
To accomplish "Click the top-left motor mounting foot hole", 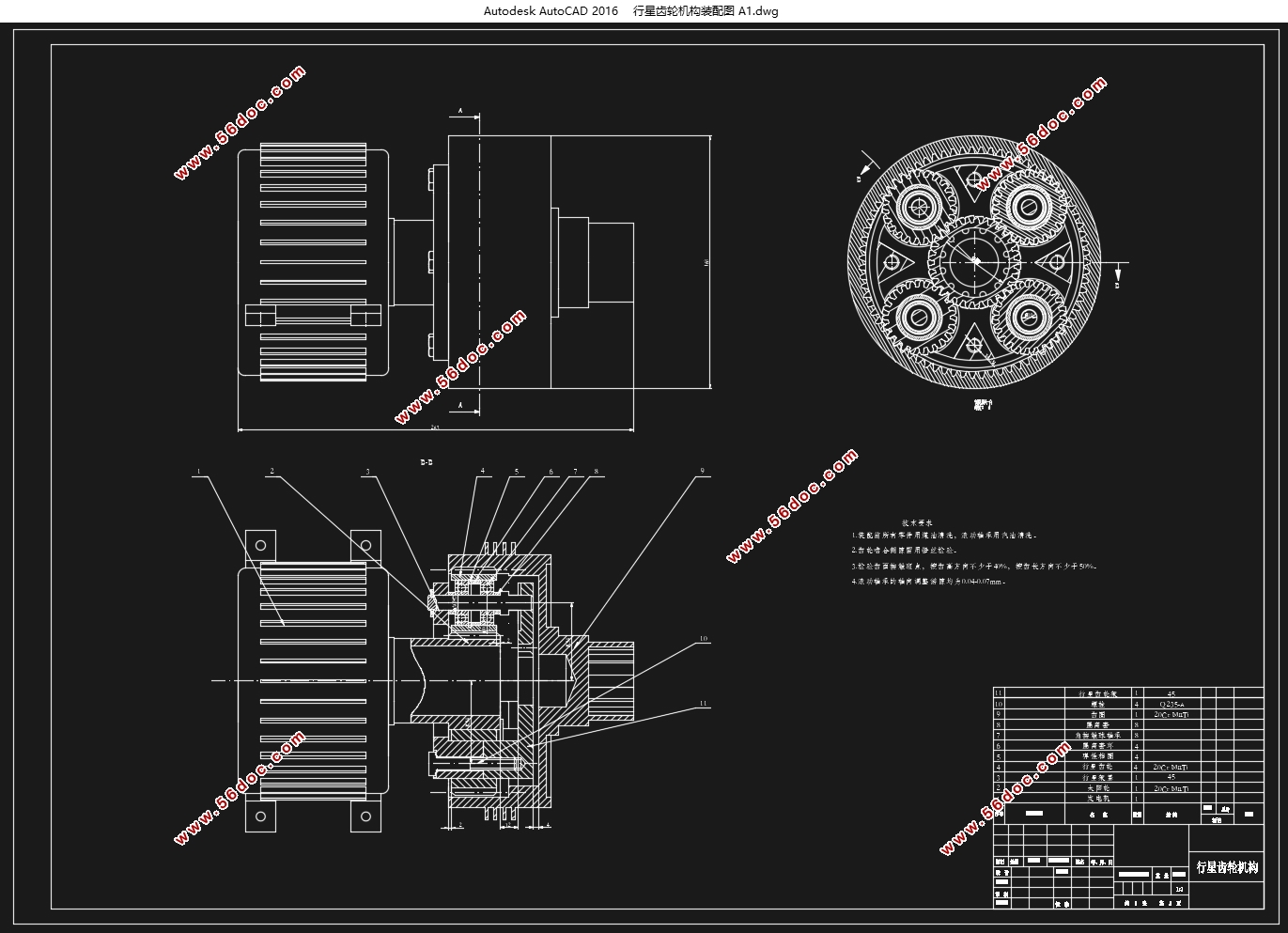I will (x=260, y=545).
